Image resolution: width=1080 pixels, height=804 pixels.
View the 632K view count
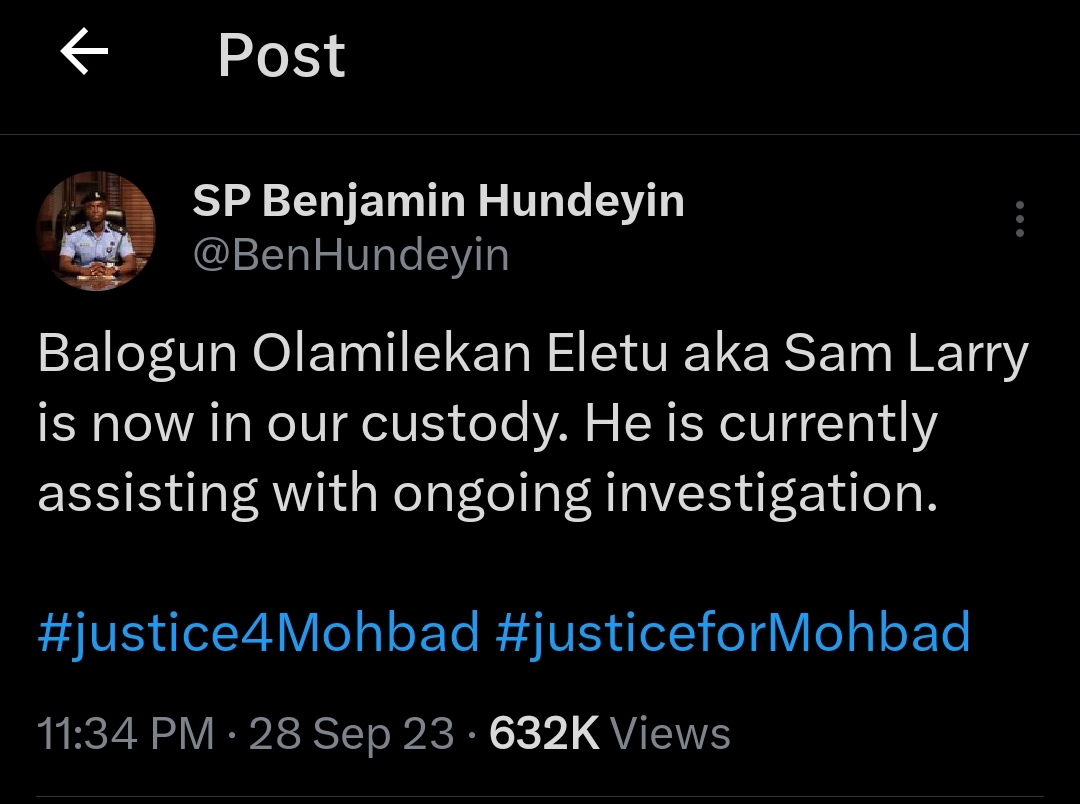pos(544,735)
